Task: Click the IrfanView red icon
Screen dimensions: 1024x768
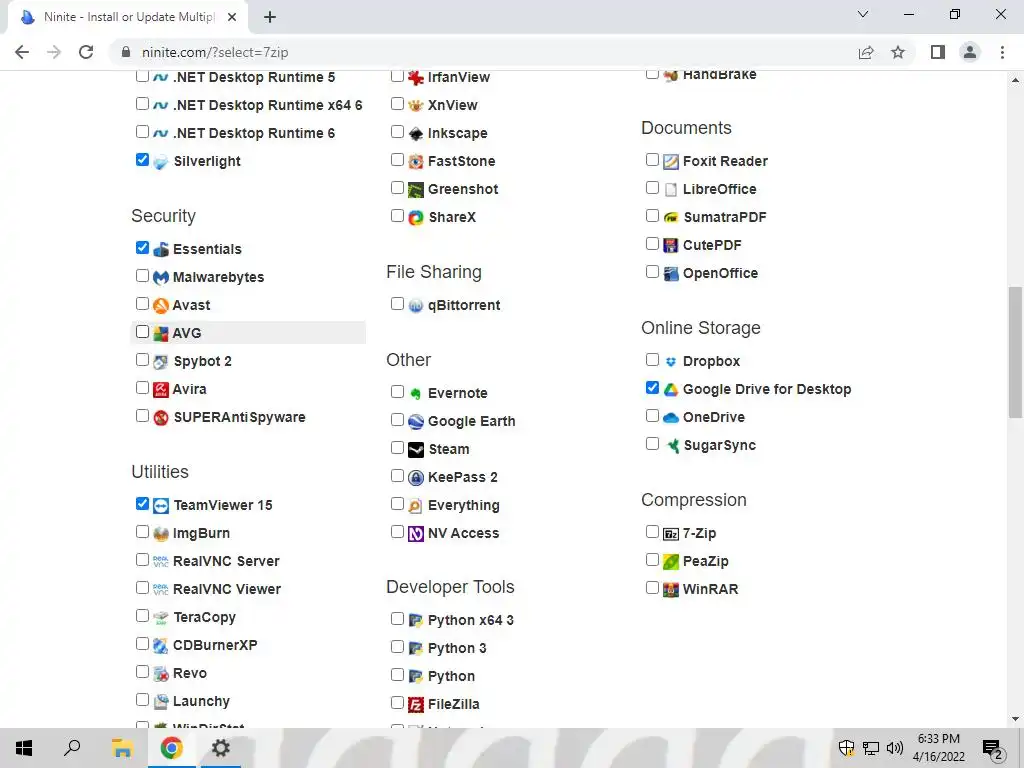Action: (x=416, y=78)
